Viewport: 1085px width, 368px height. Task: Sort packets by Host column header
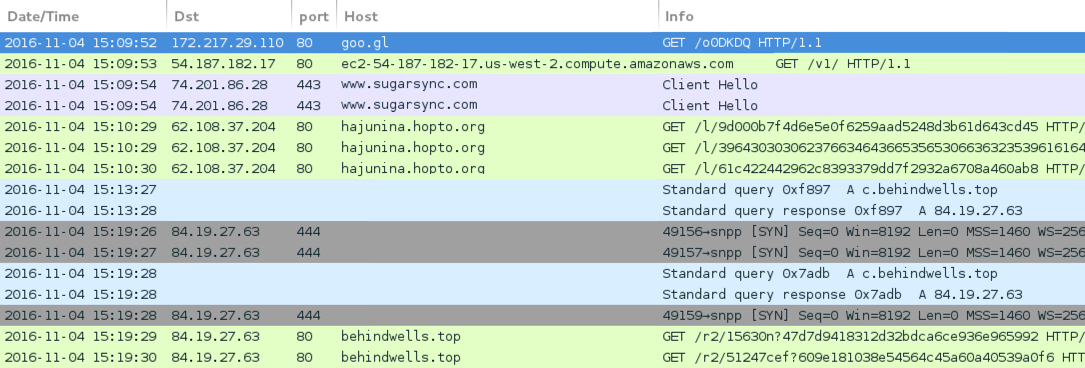(498, 16)
